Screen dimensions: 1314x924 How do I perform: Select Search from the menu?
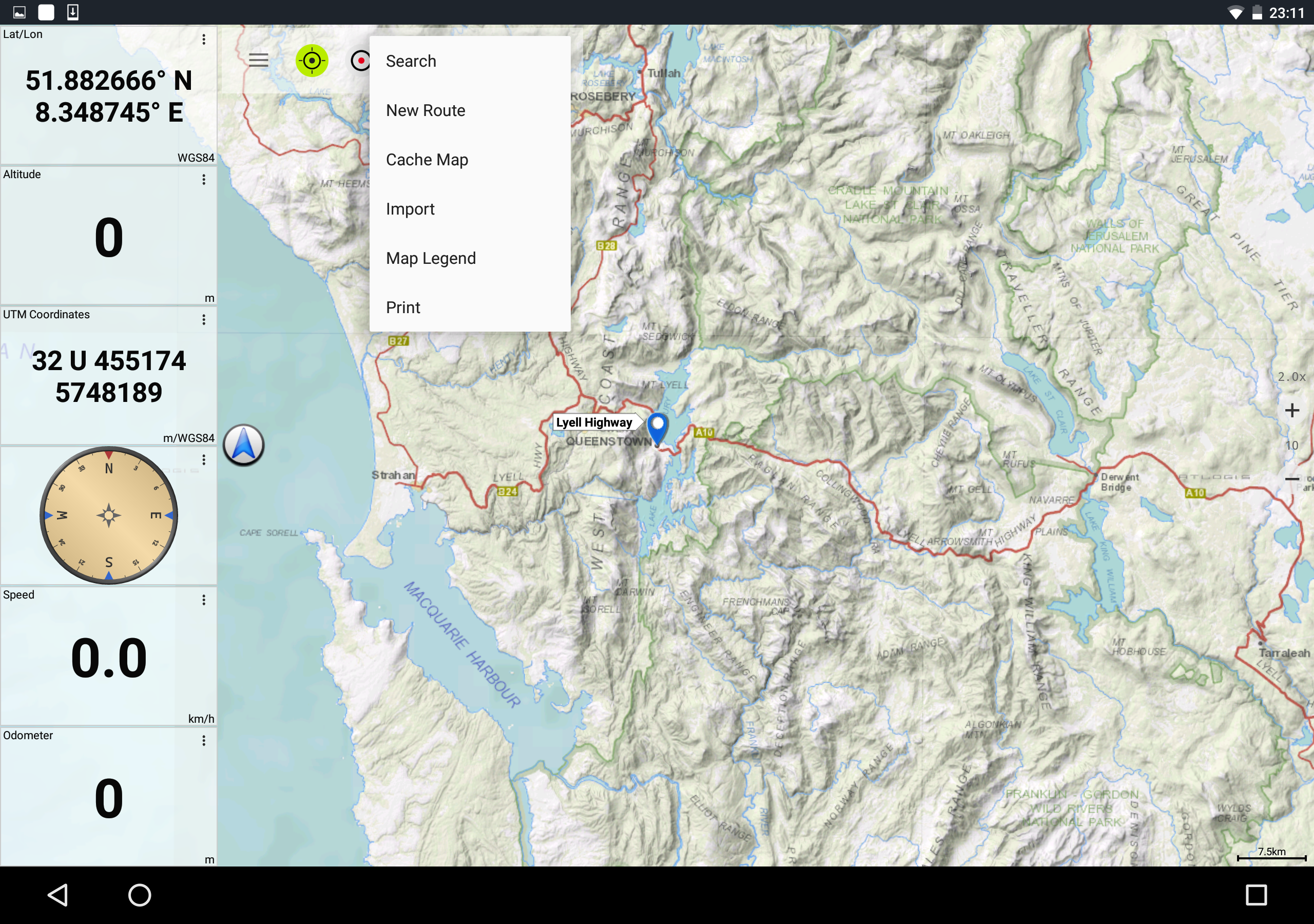411,61
